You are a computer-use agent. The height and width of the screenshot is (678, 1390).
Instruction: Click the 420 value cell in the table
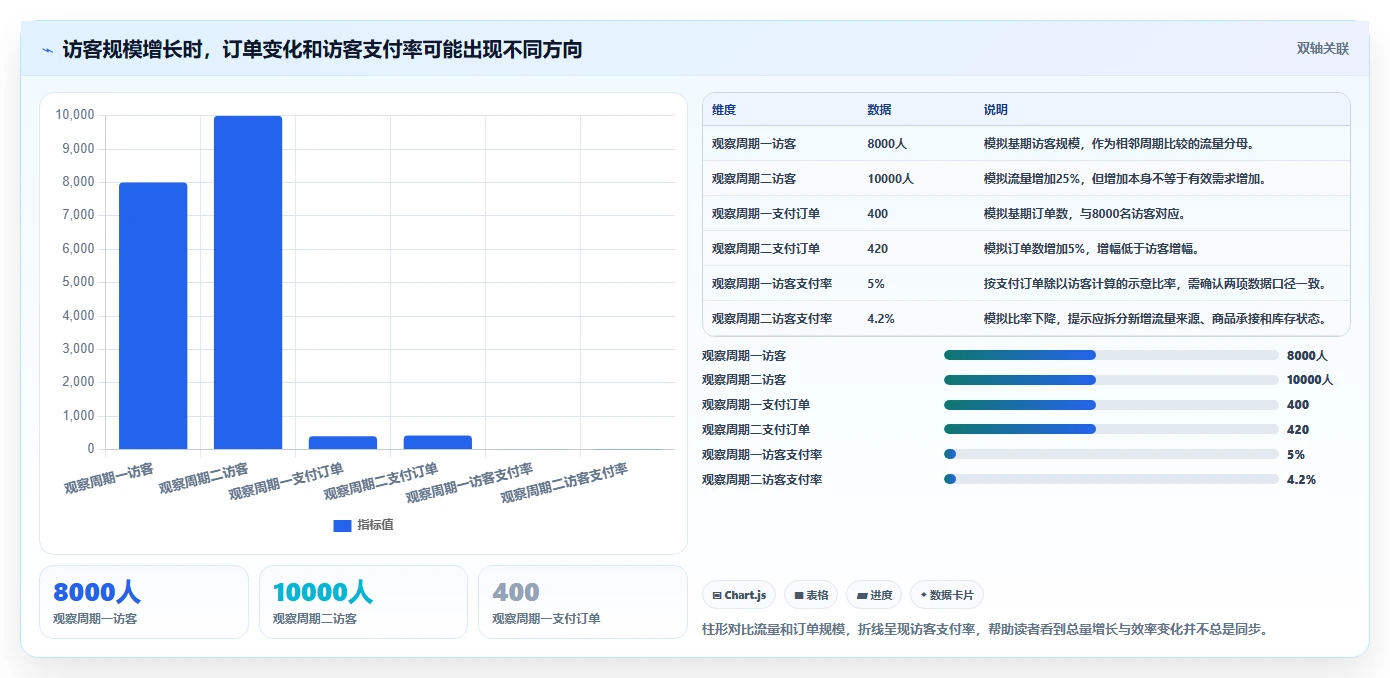pos(877,249)
